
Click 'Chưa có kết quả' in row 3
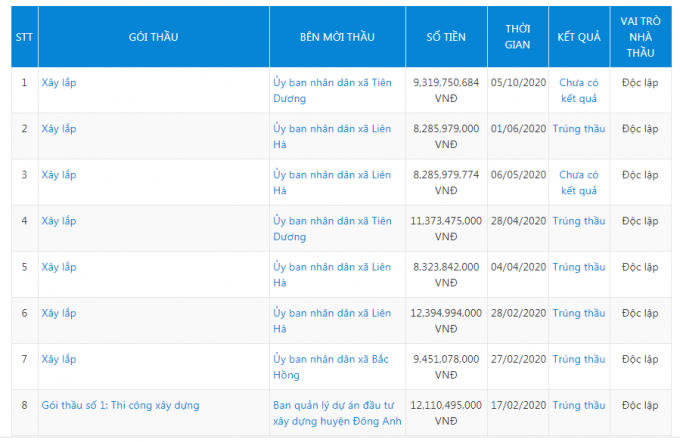[578, 182]
